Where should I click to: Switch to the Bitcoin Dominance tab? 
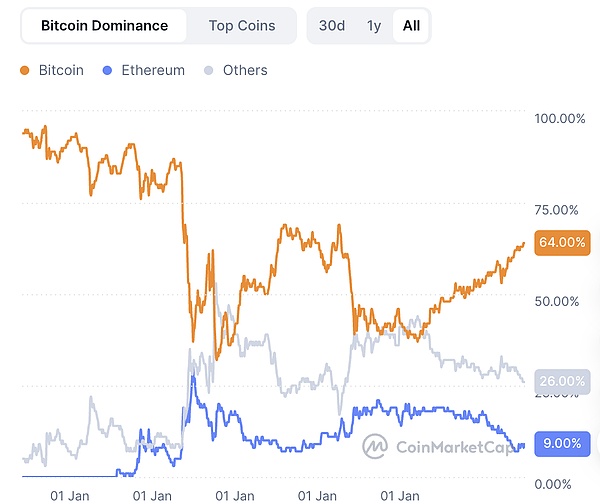pos(105,25)
